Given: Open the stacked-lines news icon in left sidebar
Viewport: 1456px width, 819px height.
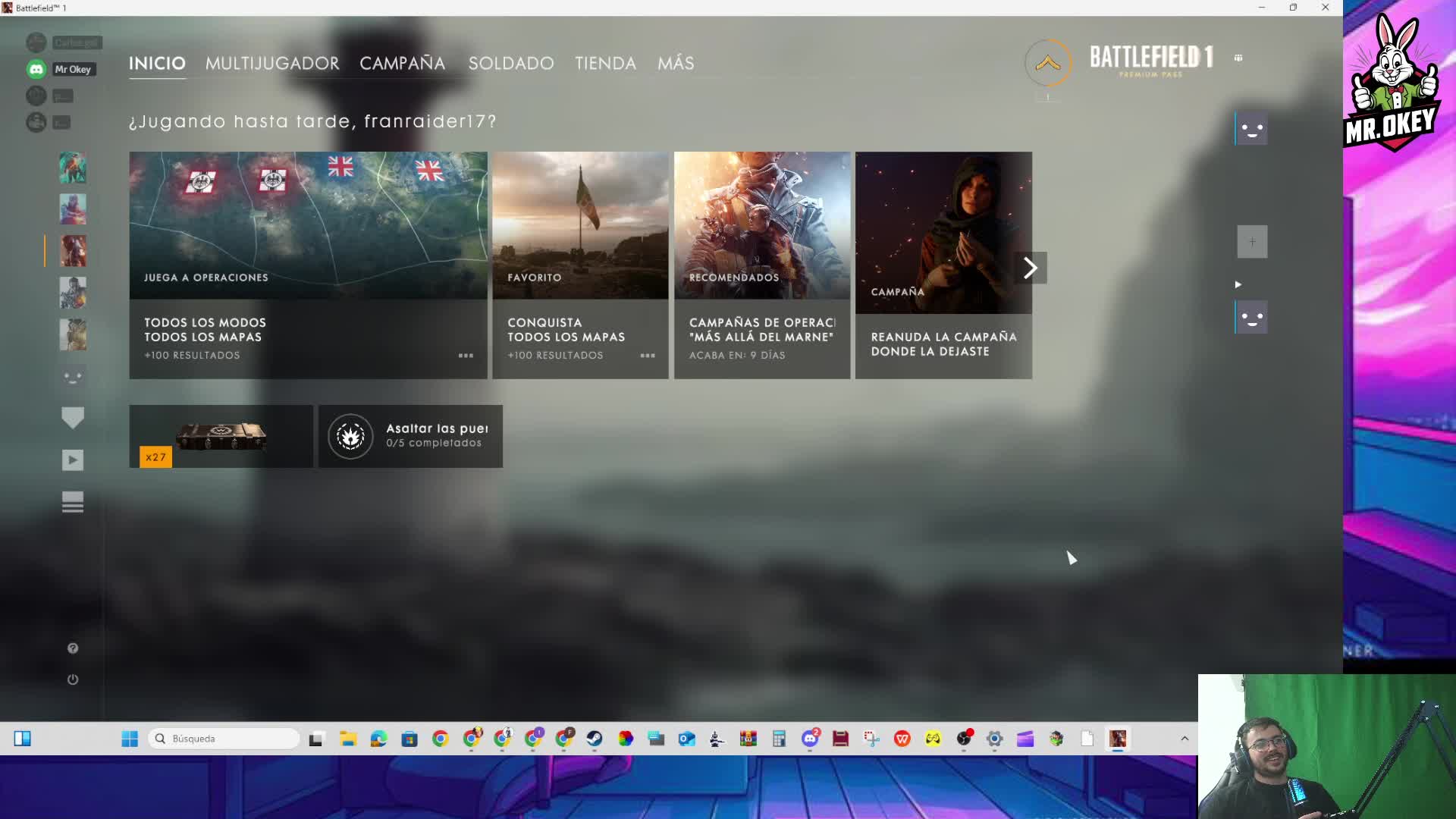Looking at the screenshot, I should [73, 502].
